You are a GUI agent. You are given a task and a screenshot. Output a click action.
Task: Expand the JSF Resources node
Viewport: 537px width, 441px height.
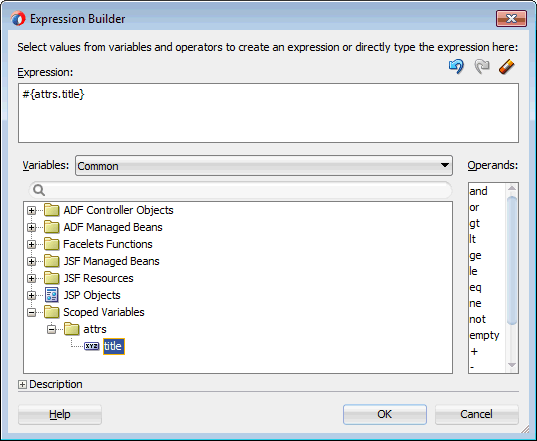(x=32, y=278)
